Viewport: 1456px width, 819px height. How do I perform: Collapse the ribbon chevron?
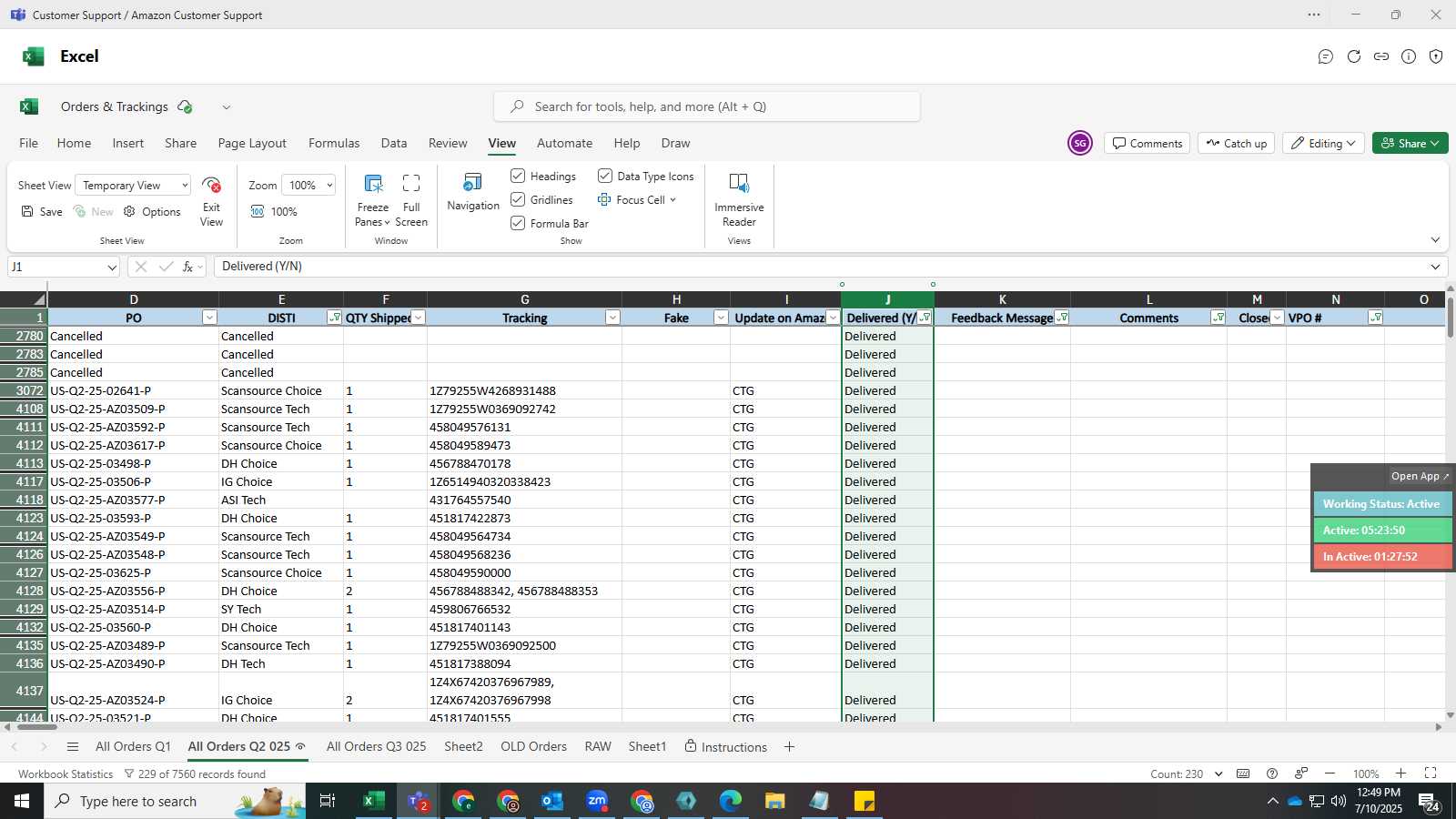pos(1435,240)
